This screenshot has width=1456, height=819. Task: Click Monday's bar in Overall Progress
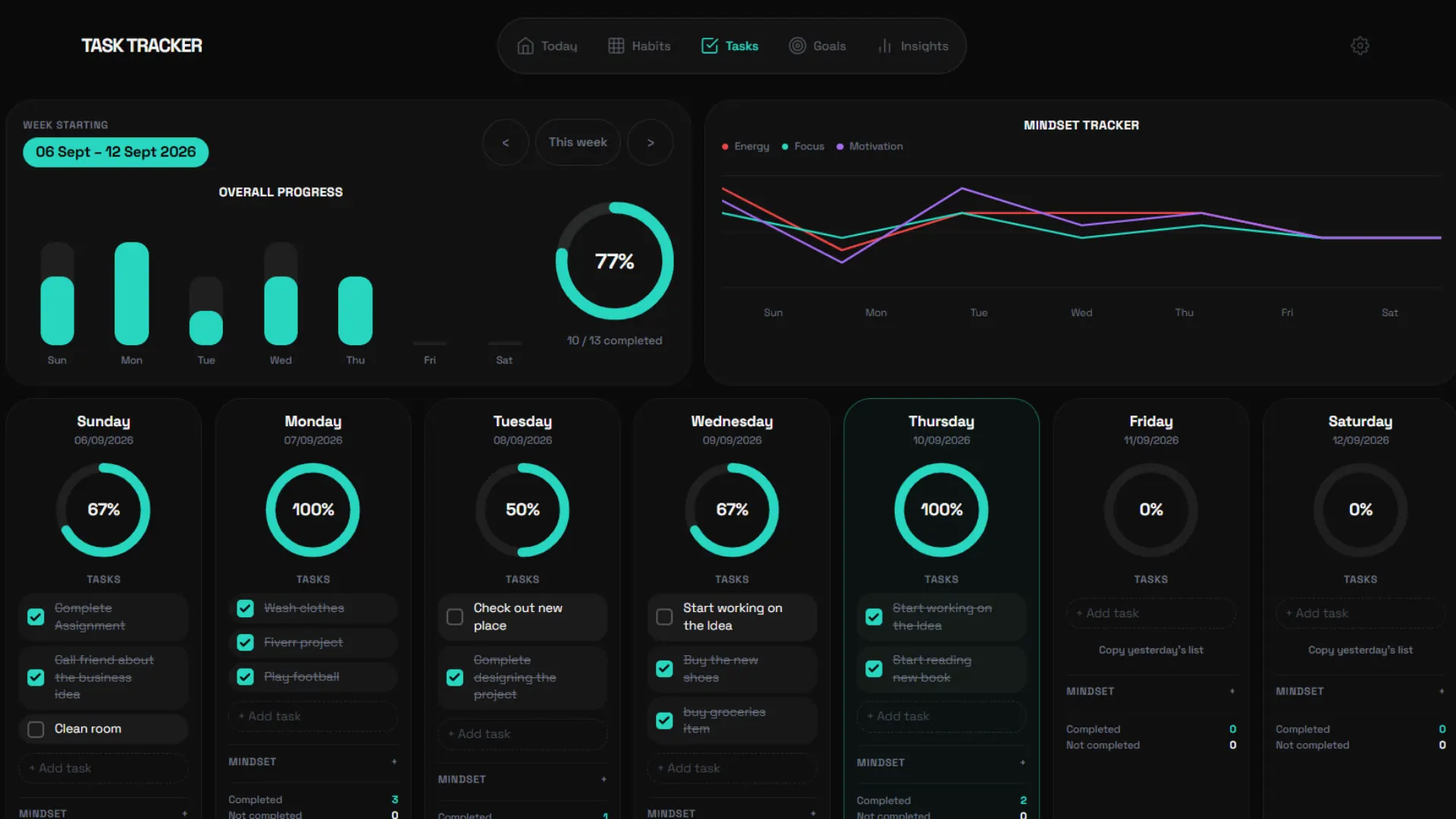pyautogui.click(x=131, y=293)
